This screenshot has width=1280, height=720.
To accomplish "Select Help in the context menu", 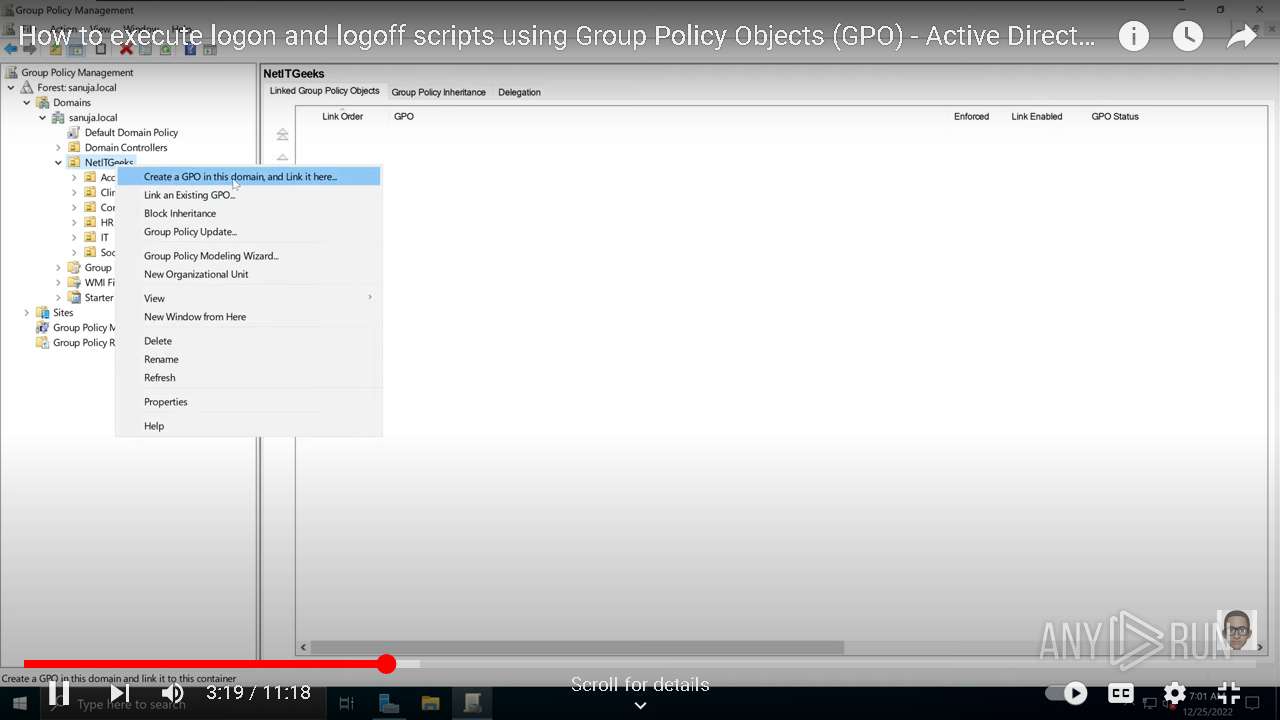I will 249,426.
